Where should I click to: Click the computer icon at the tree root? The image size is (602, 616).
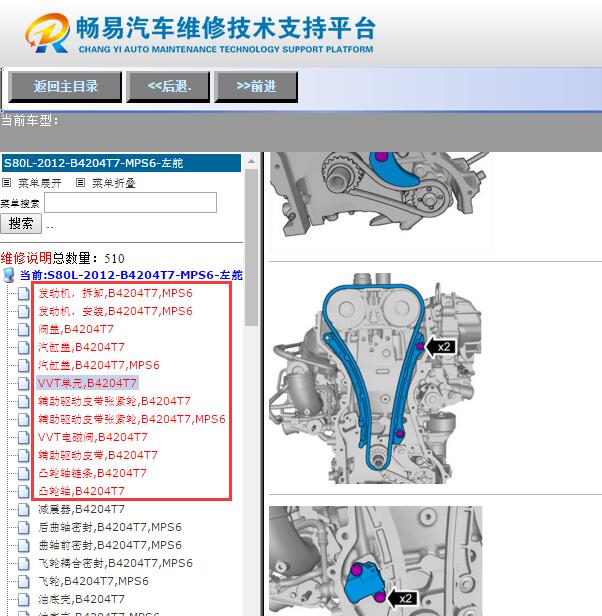click(9, 275)
